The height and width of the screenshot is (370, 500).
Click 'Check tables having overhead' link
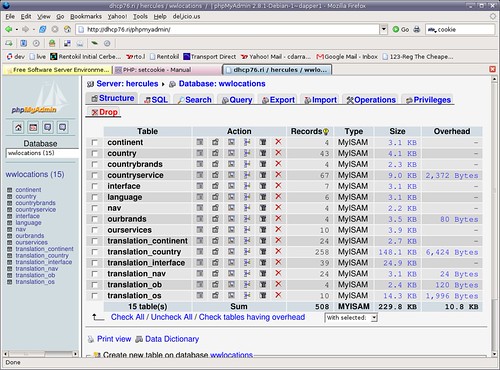point(252,317)
